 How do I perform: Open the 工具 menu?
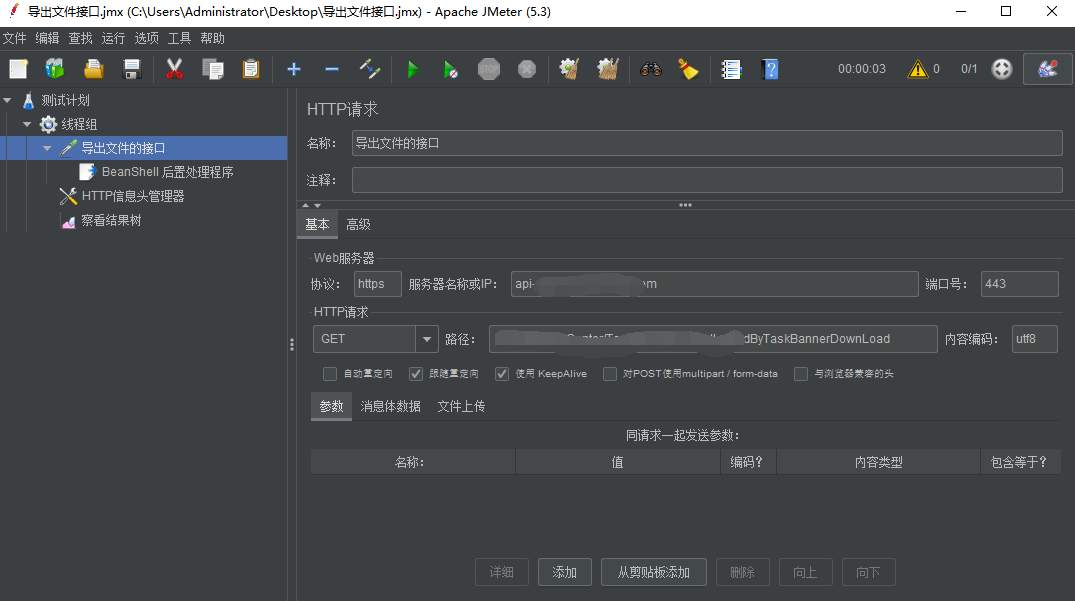[x=179, y=38]
